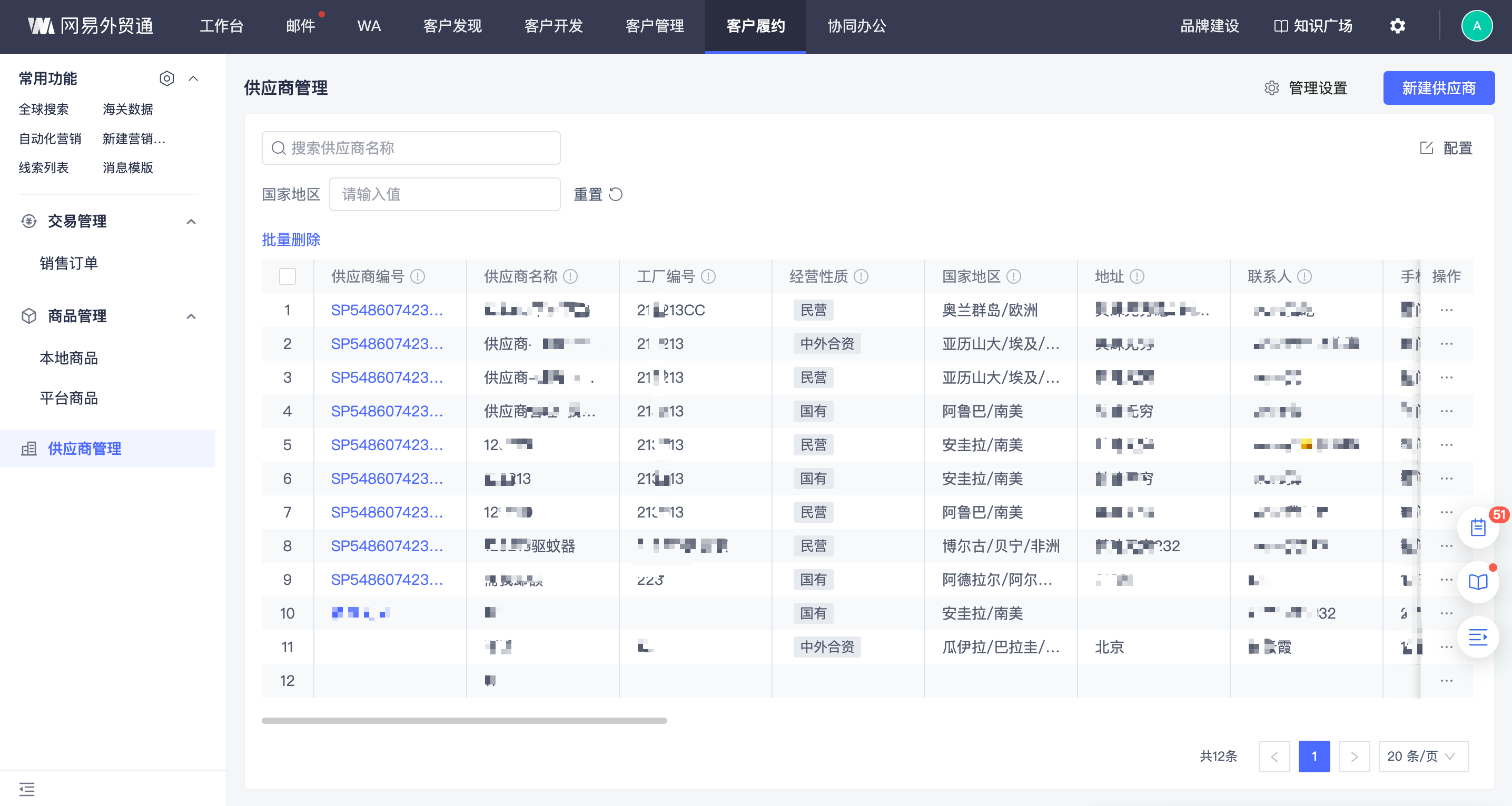Click the settings gear icon in the top bar
This screenshot has height=806, width=1512.
pyautogui.click(x=1398, y=26)
